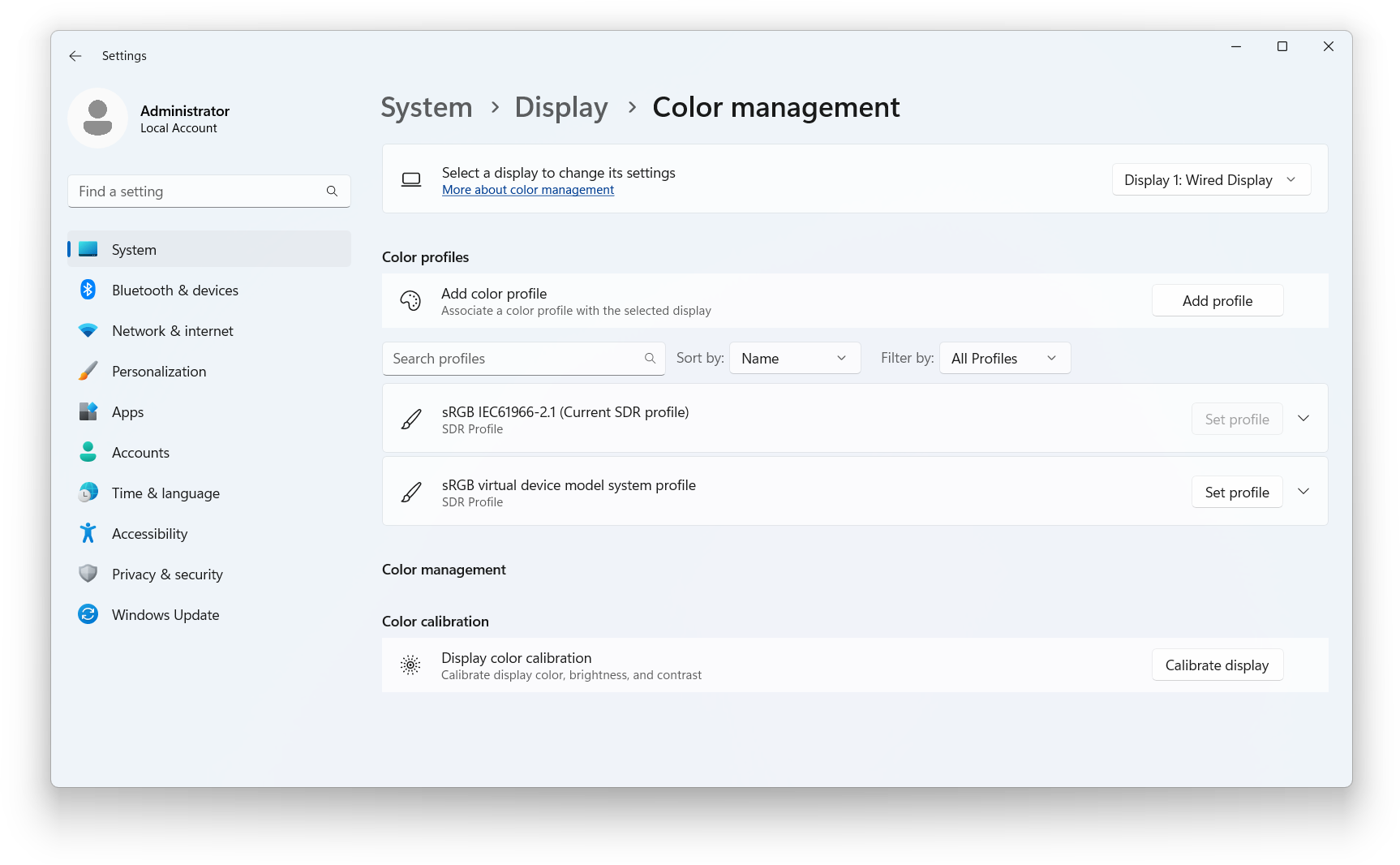Open More about color management link
Image resolution: width=1400 pixels, height=865 pixels.
point(528,190)
